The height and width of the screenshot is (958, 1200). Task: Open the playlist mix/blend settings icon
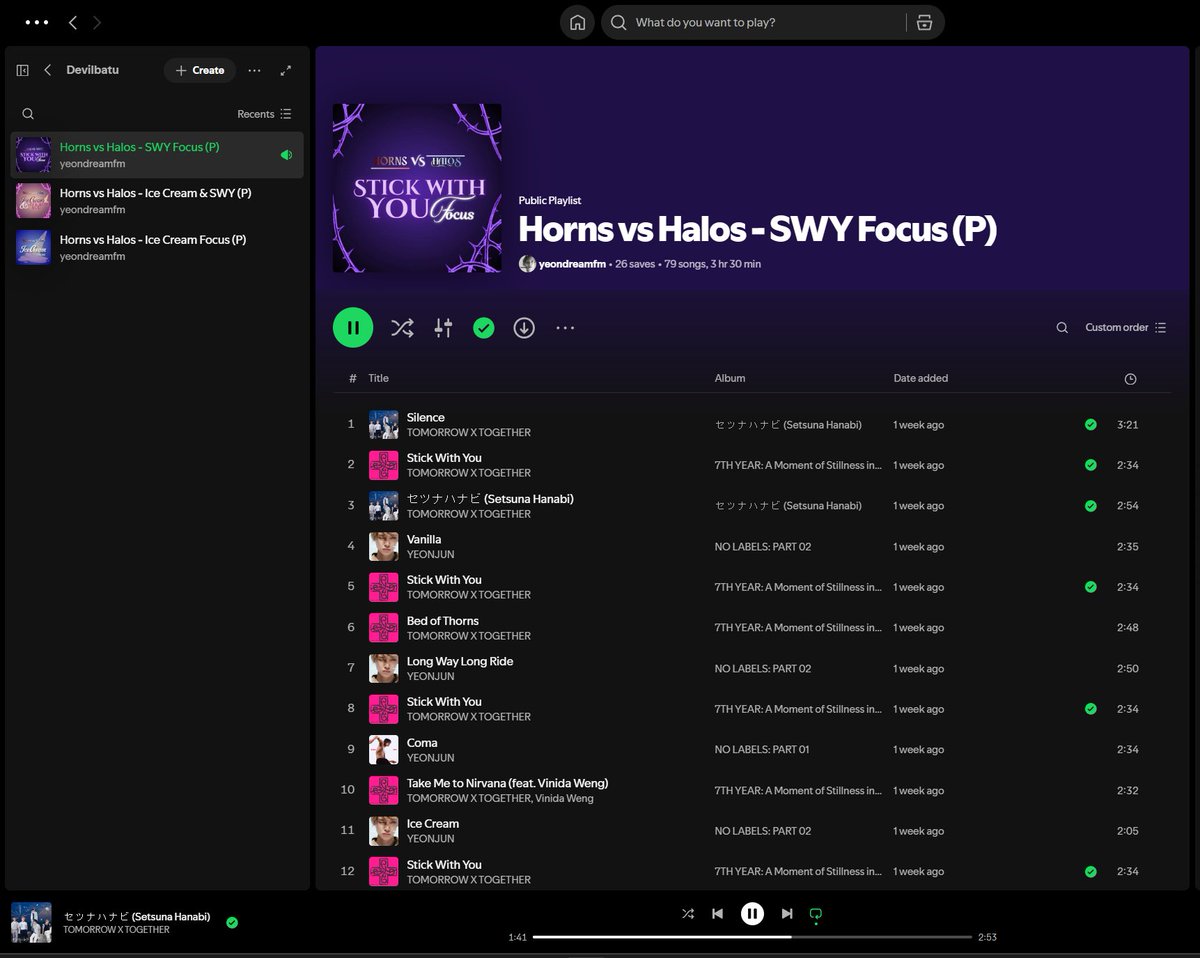tap(443, 327)
